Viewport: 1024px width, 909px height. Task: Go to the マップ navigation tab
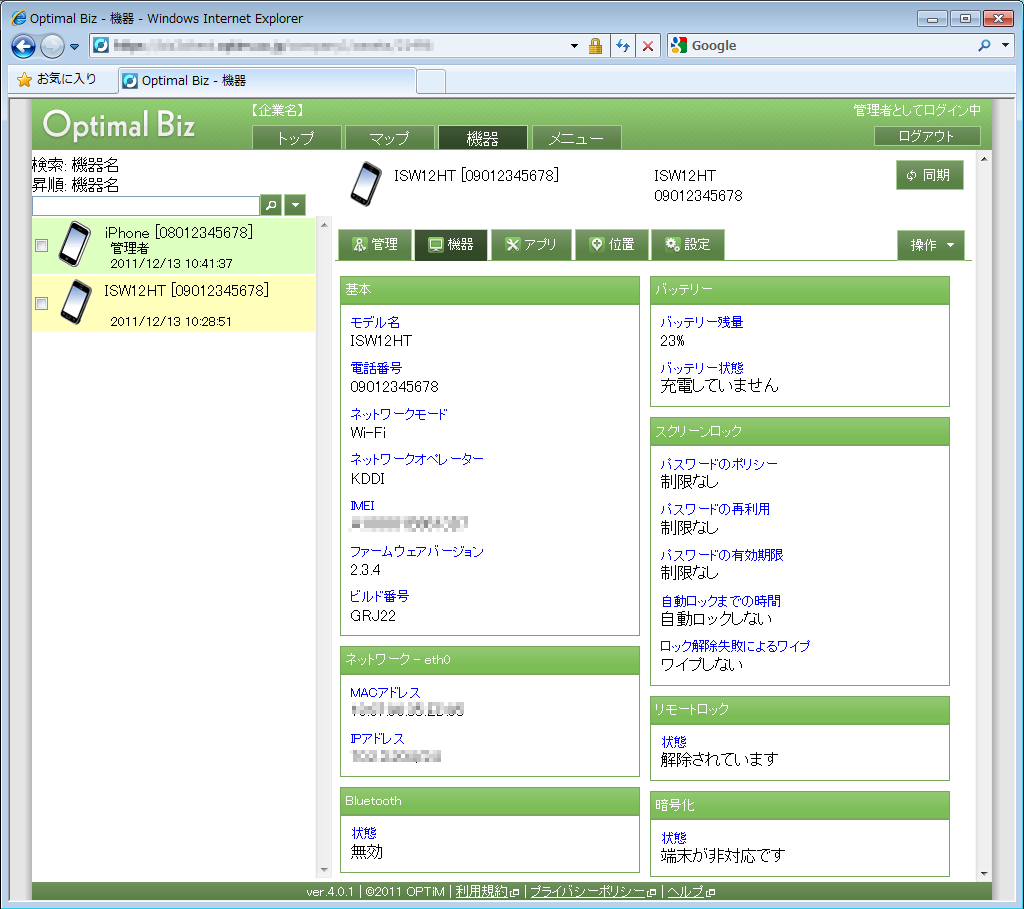coord(389,138)
